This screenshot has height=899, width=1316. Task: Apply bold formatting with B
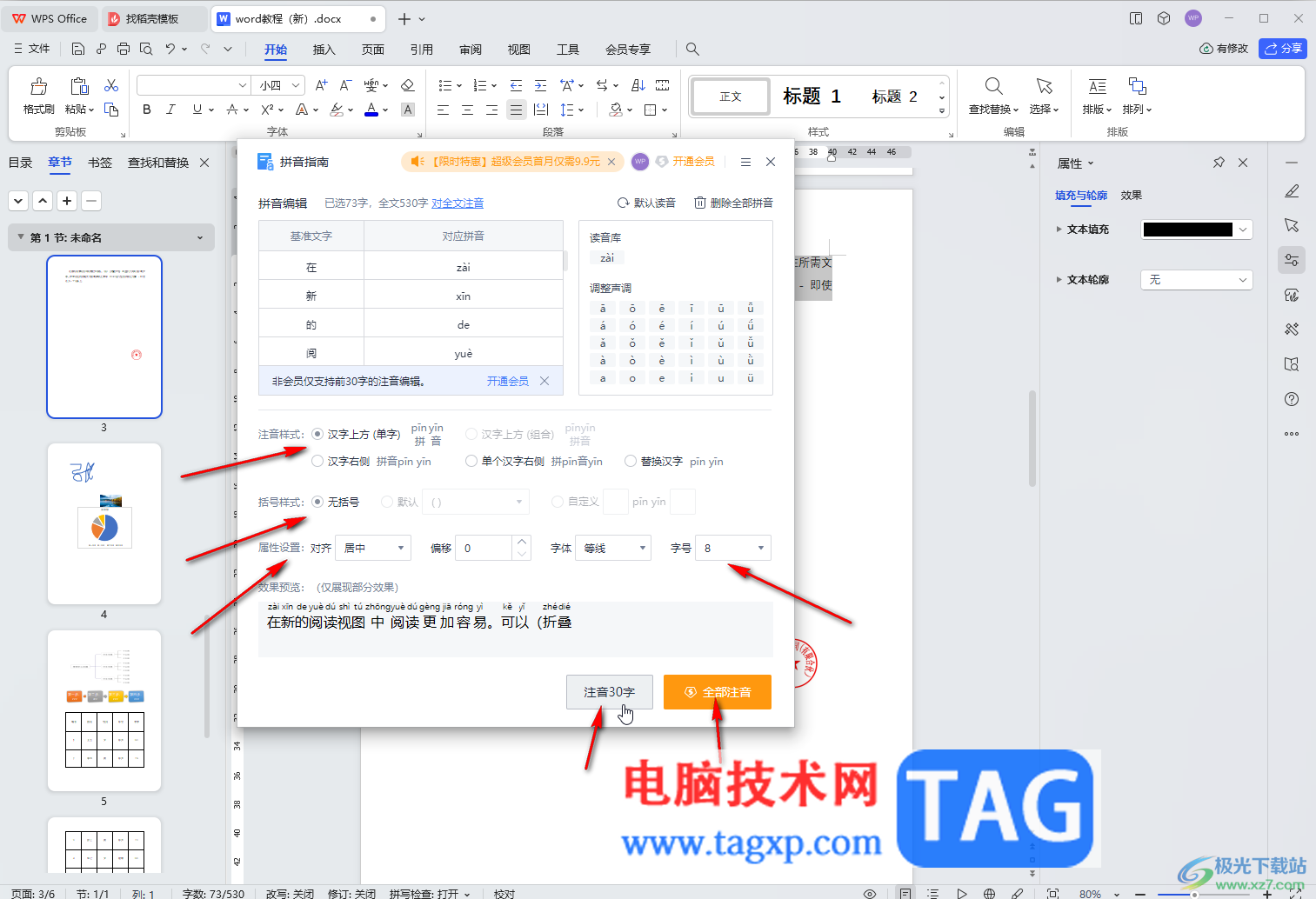[x=146, y=110]
